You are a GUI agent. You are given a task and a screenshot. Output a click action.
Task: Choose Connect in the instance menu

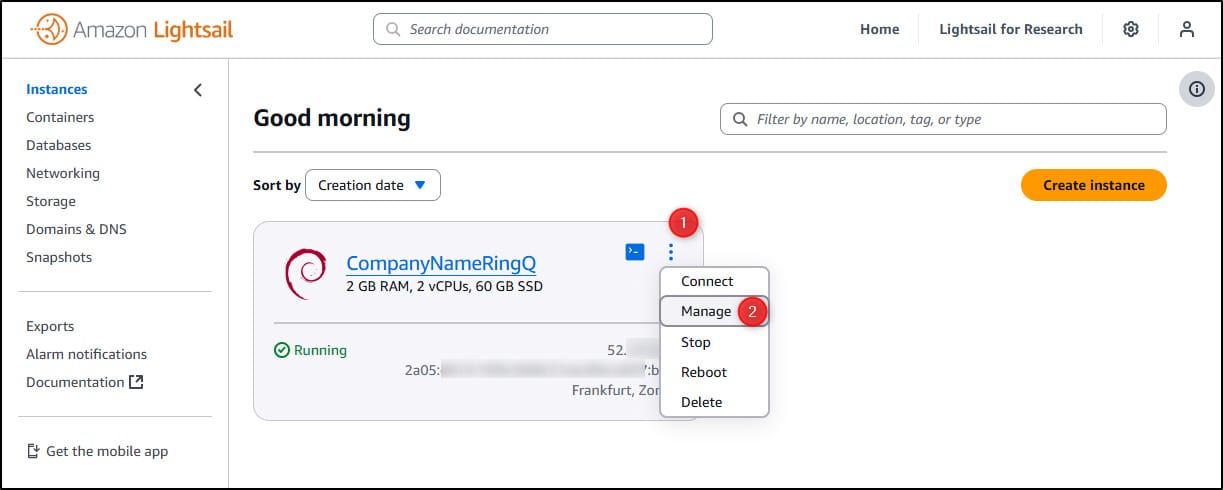(x=707, y=281)
